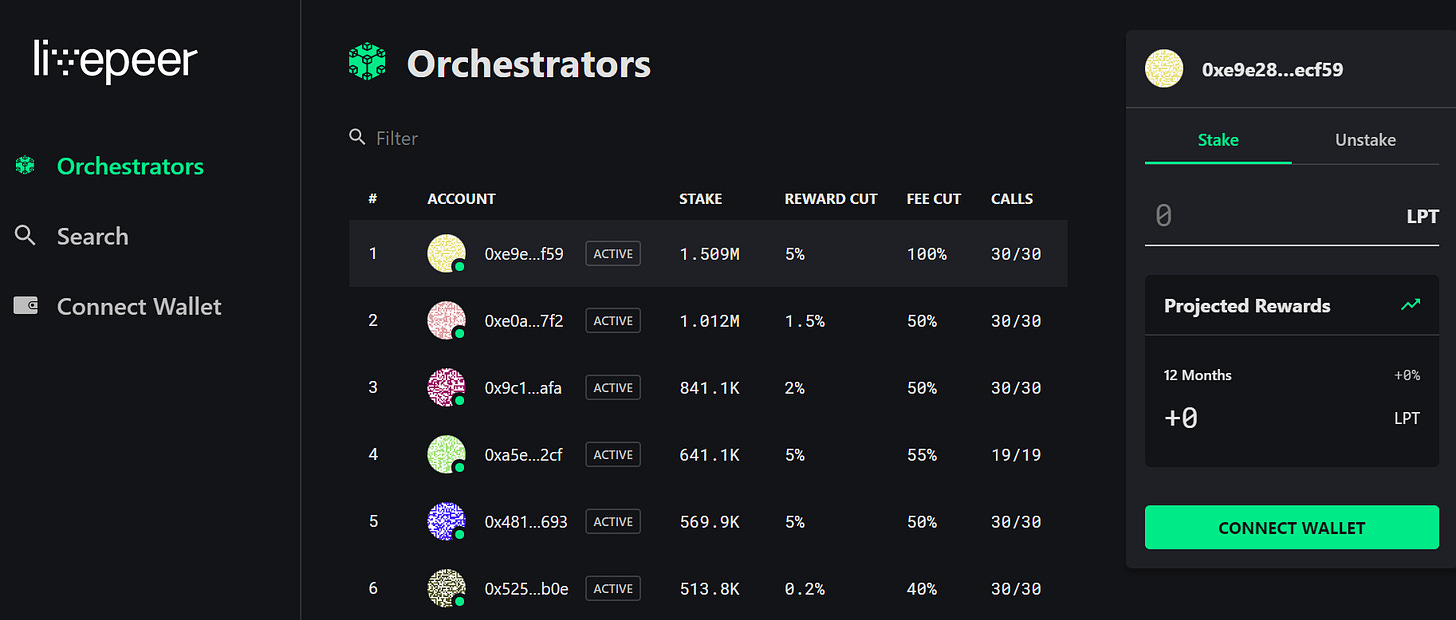Sort by the STAKE column header
Viewport: 1456px width, 620px height.
(x=700, y=199)
